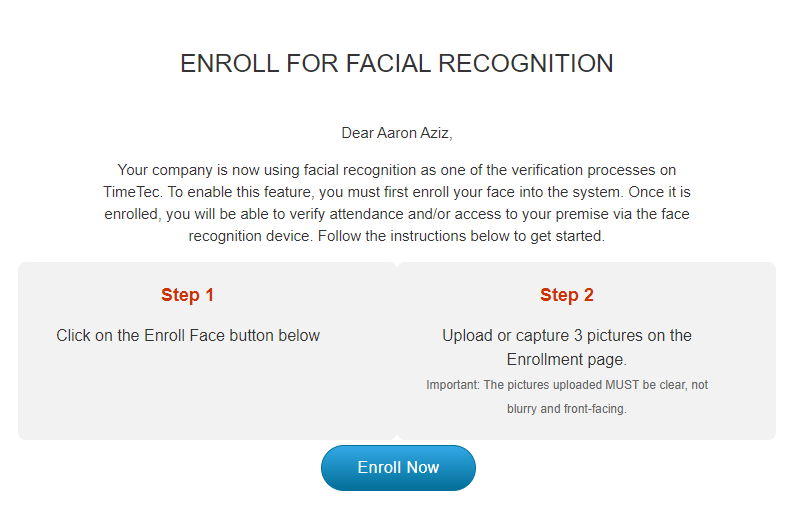Click the word TimeTec in the paragraph
The image size is (790, 508).
(131, 192)
